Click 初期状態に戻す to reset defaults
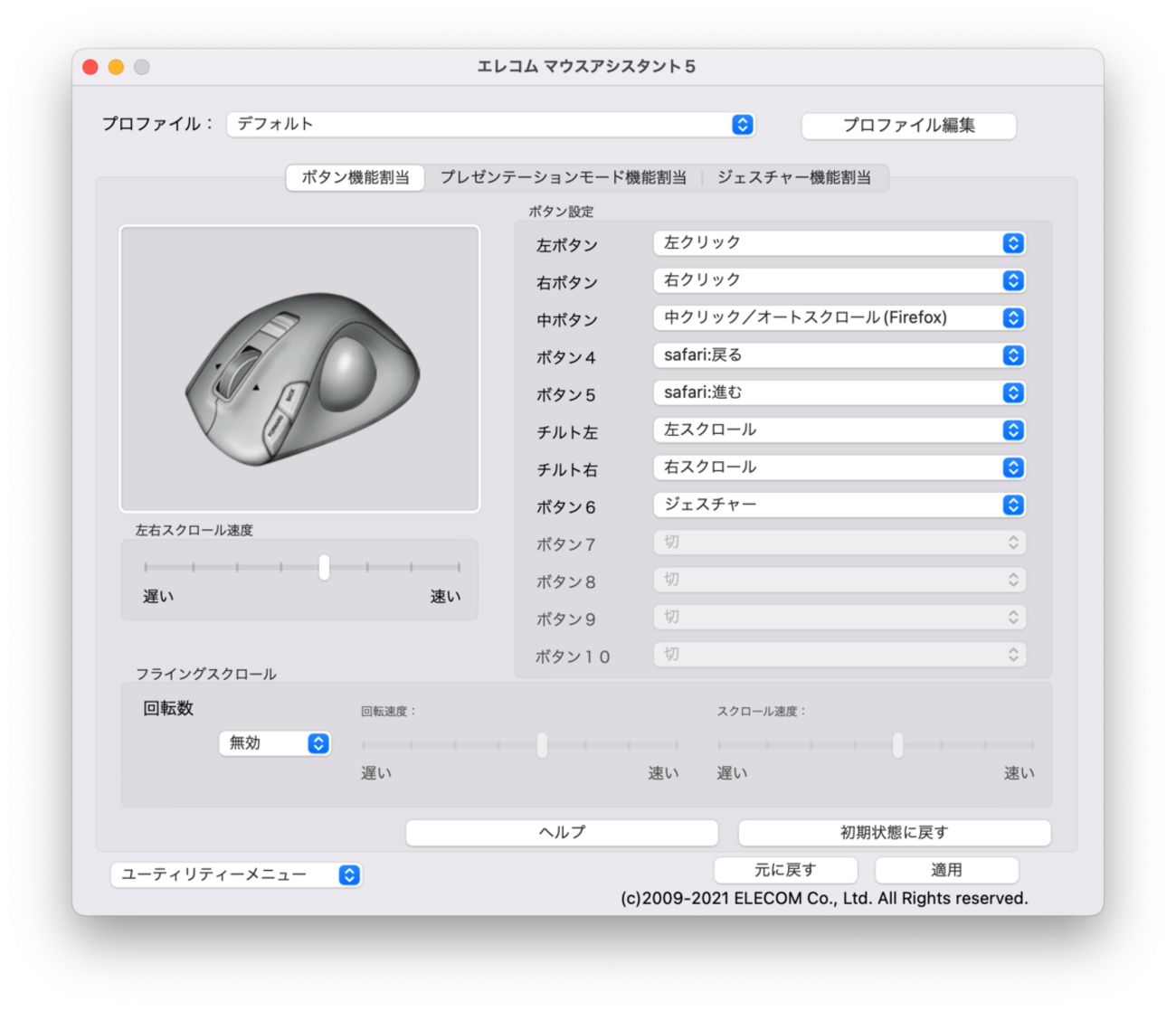The image size is (1176, 1011). point(894,833)
